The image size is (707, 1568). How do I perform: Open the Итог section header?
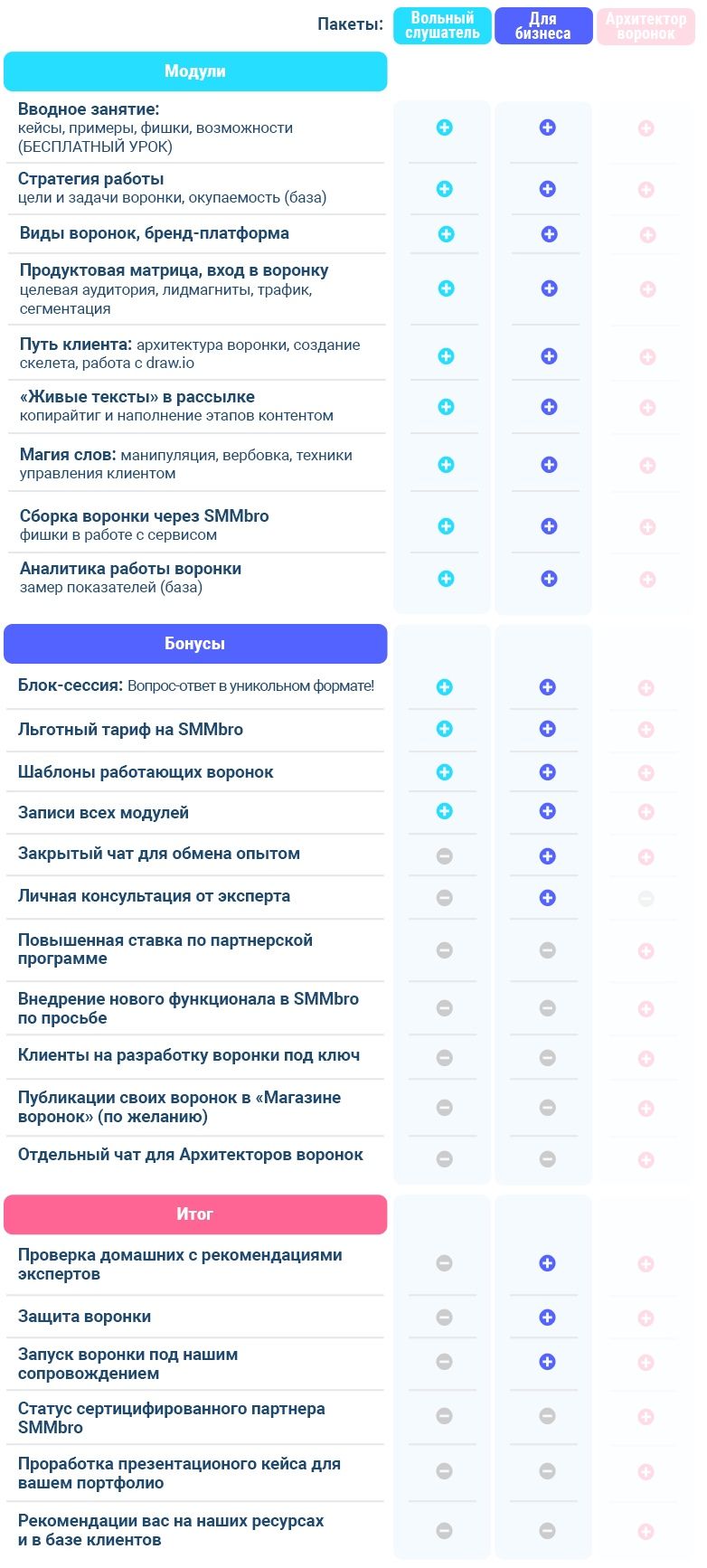(x=195, y=1214)
